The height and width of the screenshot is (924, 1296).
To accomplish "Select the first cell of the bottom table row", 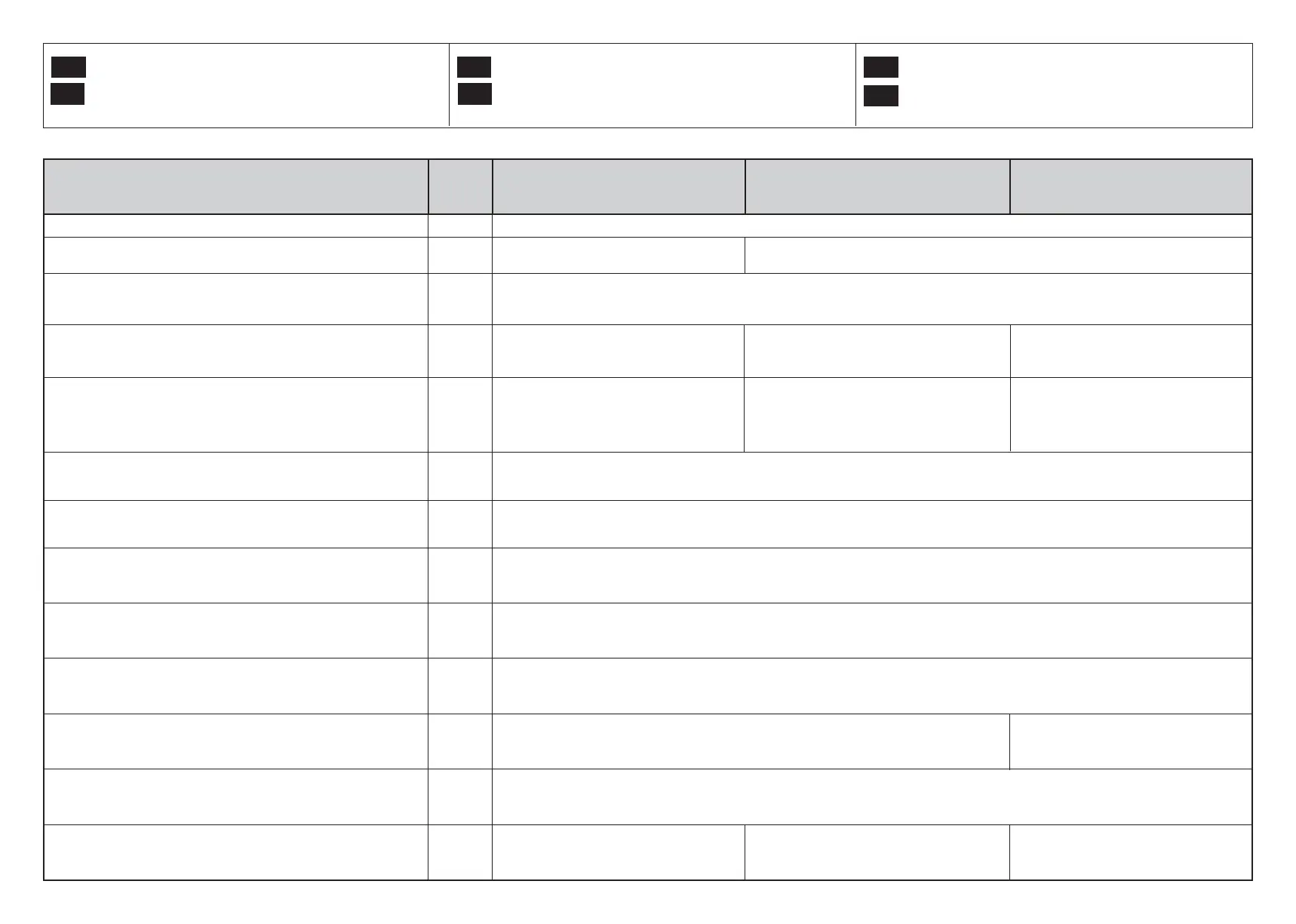I will point(235,852).
